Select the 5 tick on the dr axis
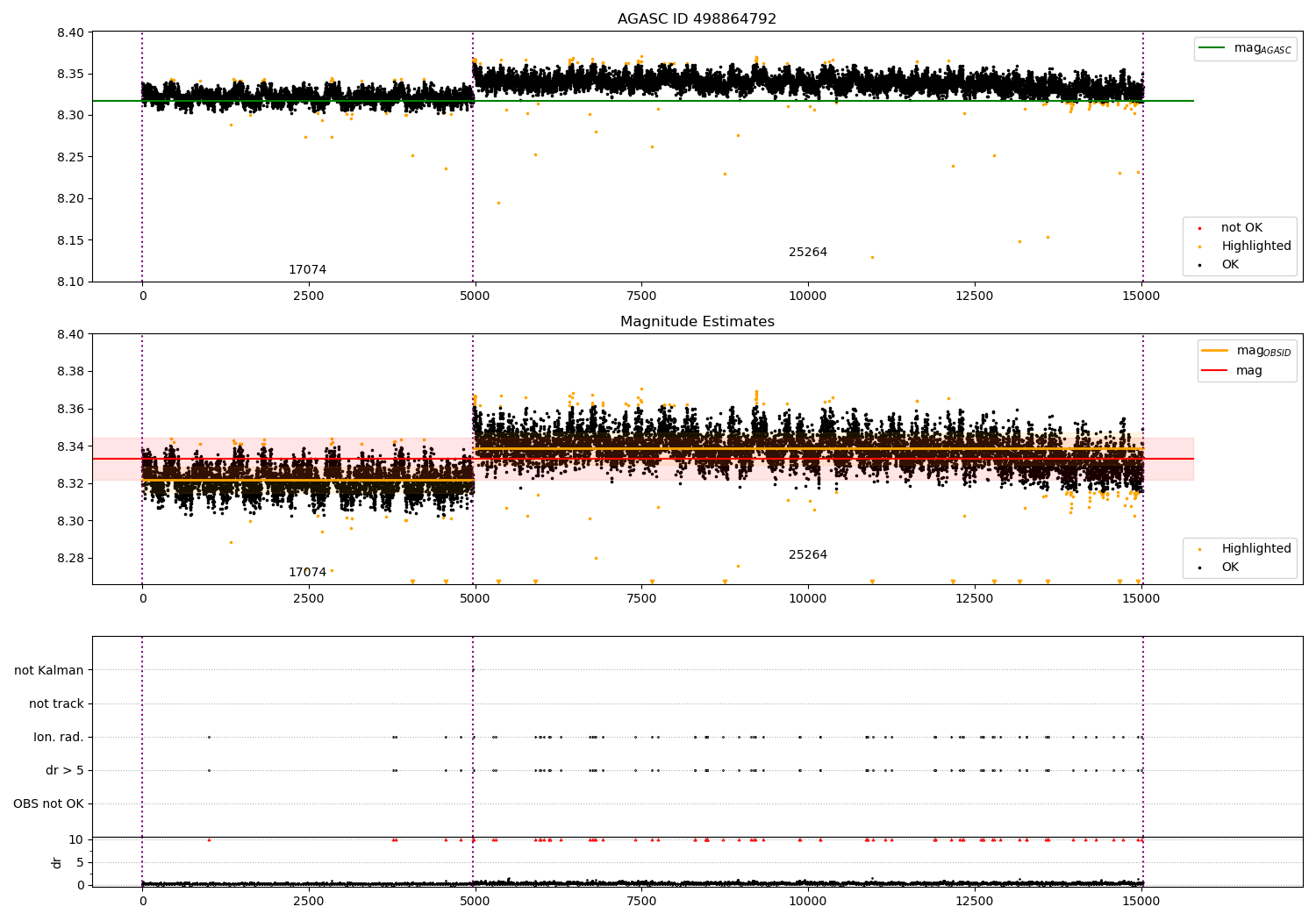The height and width of the screenshot is (921, 1316). (80, 863)
